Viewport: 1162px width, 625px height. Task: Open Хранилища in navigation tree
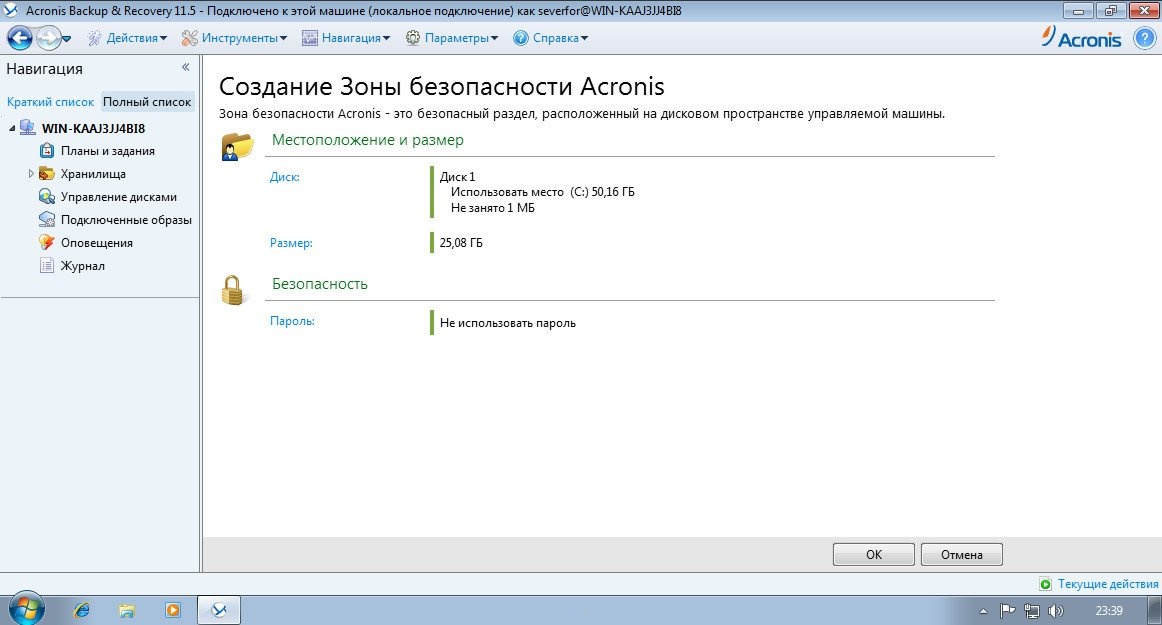pyautogui.click(x=93, y=173)
